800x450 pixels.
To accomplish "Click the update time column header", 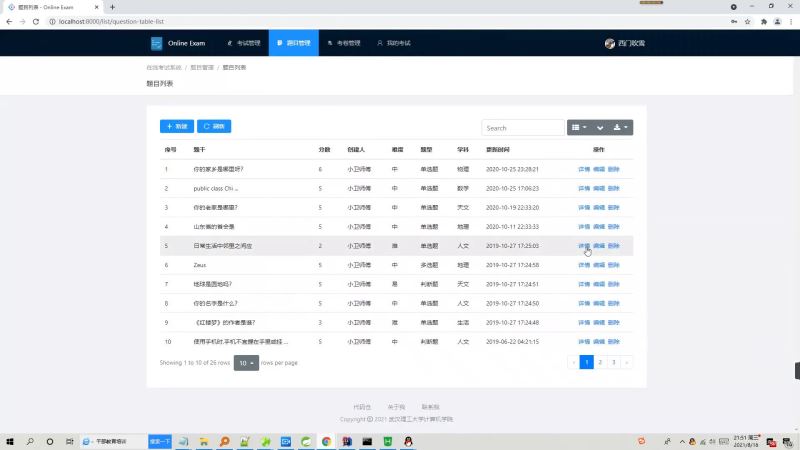I will click(497, 150).
